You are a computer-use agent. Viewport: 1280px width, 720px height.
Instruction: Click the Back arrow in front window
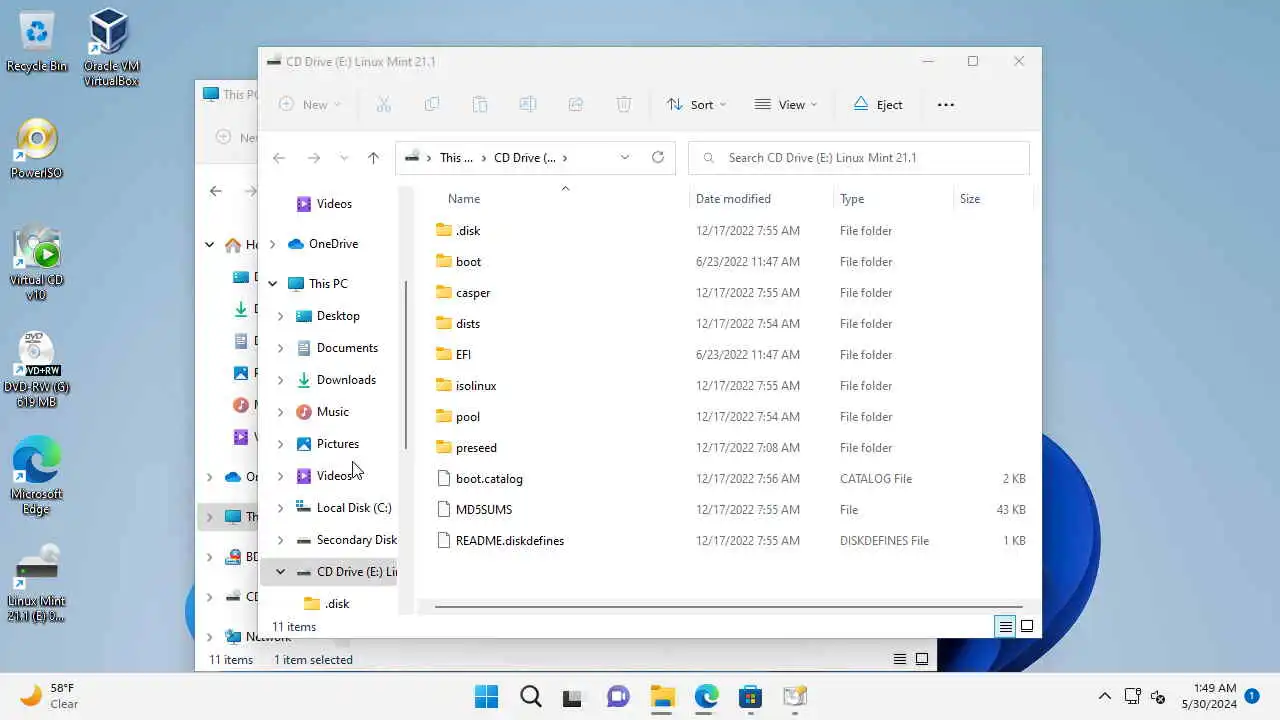pos(279,157)
